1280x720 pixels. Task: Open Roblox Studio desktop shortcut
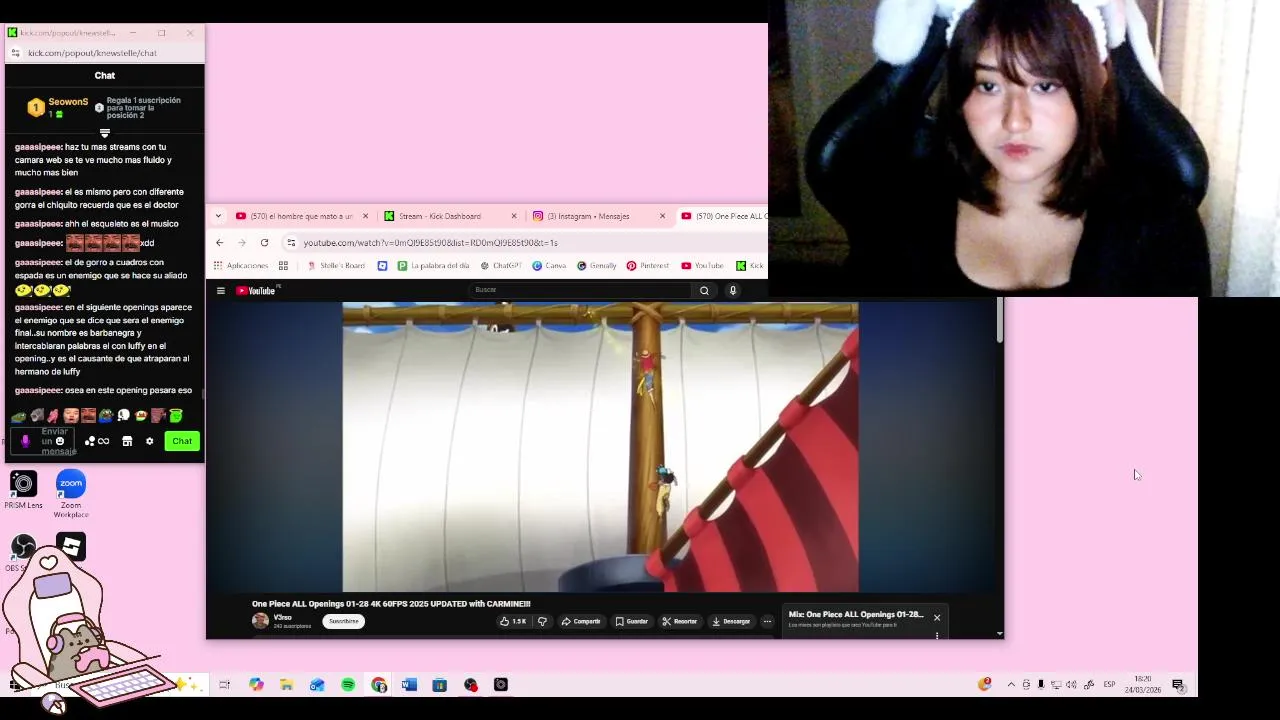tap(70, 546)
